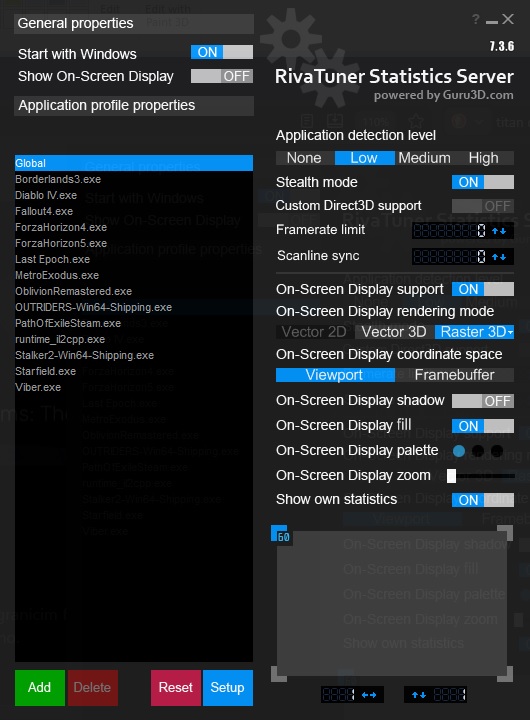Pick the blue palette color

coord(459,451)
